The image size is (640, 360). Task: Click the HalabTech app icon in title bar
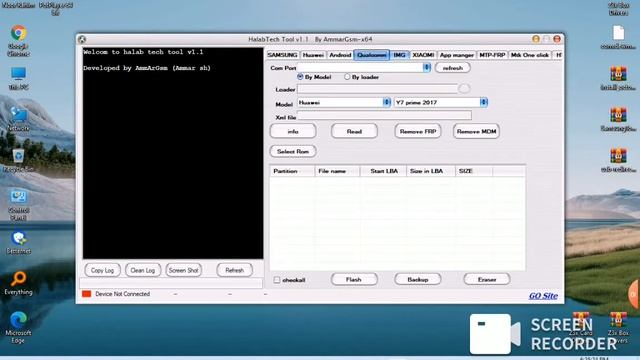pyautogui.click(x=82, y=39)
